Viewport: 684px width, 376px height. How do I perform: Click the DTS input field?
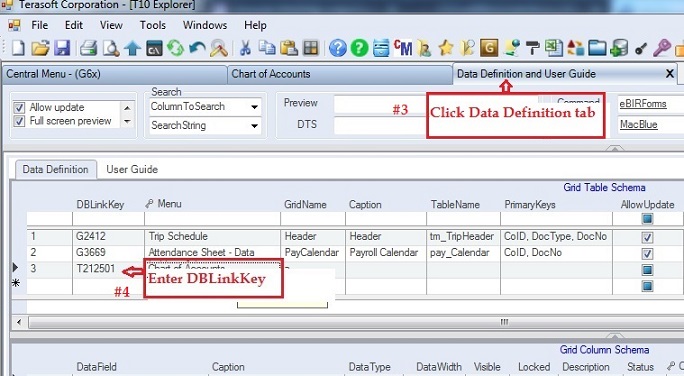tap(380, 125)
